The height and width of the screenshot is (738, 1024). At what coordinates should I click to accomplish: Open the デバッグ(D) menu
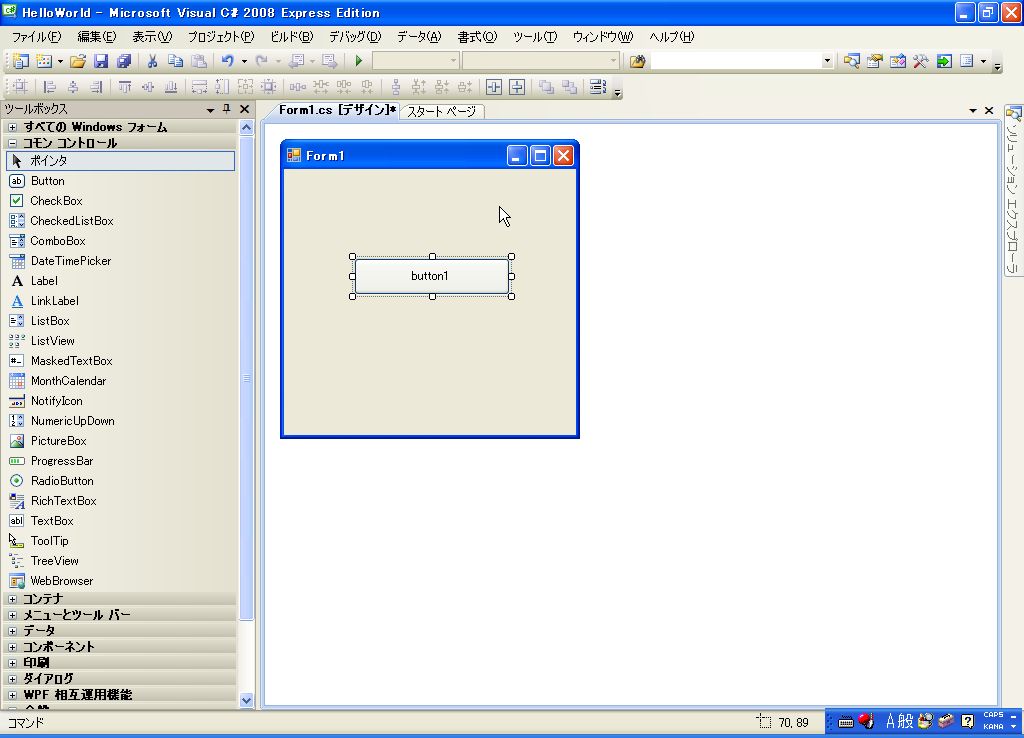point(355,37)
